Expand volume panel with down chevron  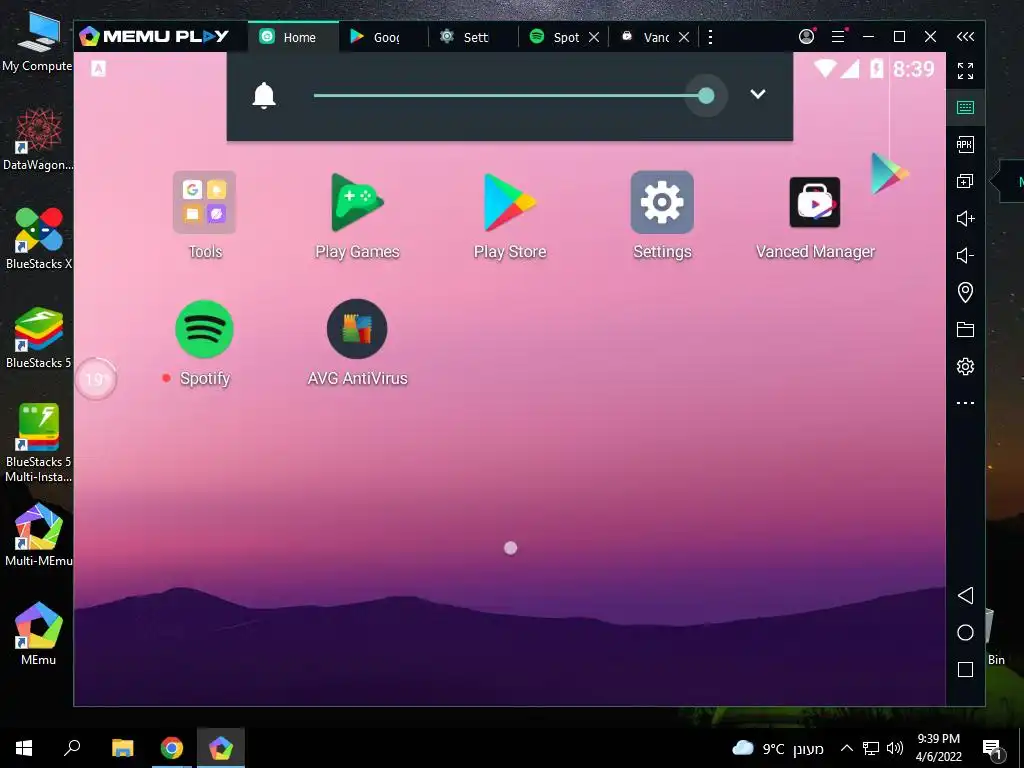pos(758,94)
